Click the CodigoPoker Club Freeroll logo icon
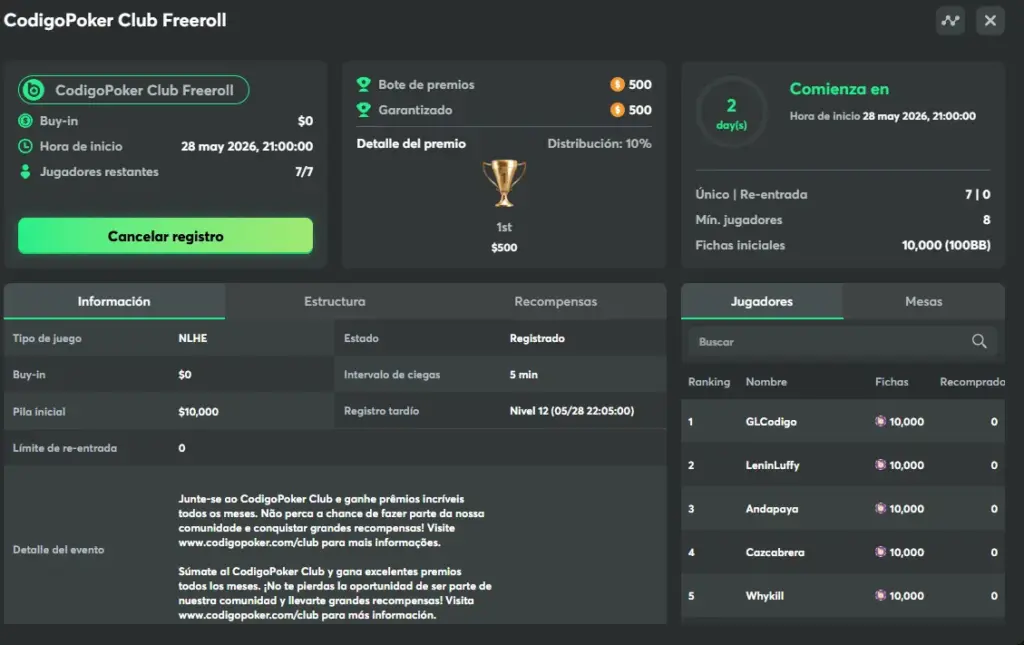 33,90
